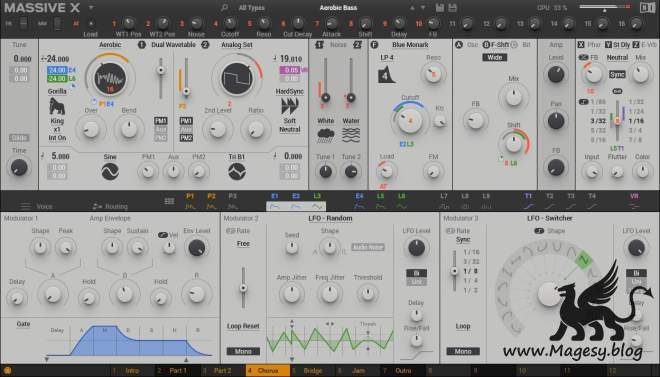This screenshot has width=660, height=377.
Task: Open the Massive X main menu arrow
Action: [x=91, y=8]
